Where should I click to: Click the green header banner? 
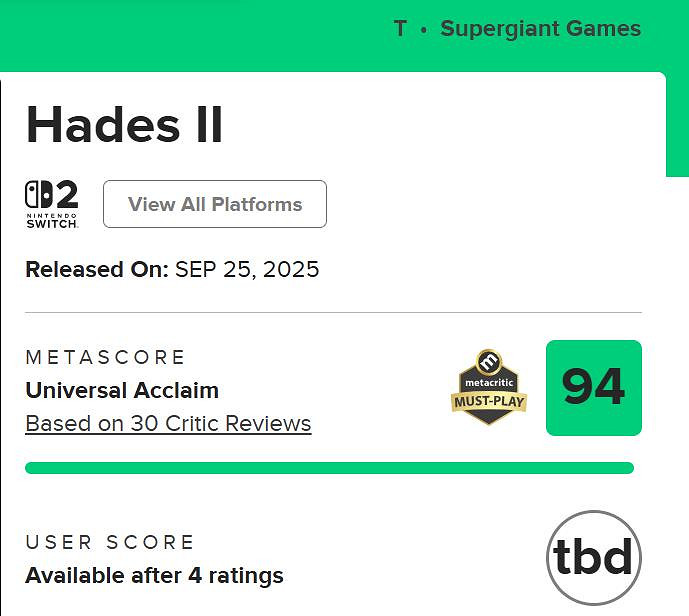[x=200, y=35]
